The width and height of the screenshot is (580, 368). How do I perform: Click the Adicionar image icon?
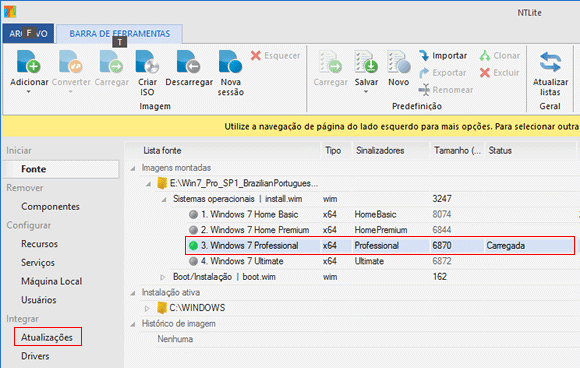point(28,61)
